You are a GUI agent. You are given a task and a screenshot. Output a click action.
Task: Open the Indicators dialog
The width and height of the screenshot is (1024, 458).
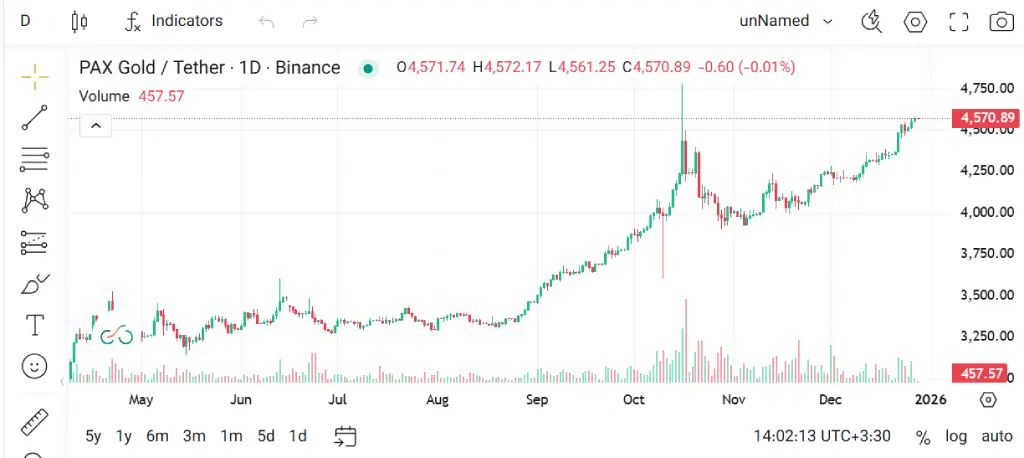coord(174,21)
